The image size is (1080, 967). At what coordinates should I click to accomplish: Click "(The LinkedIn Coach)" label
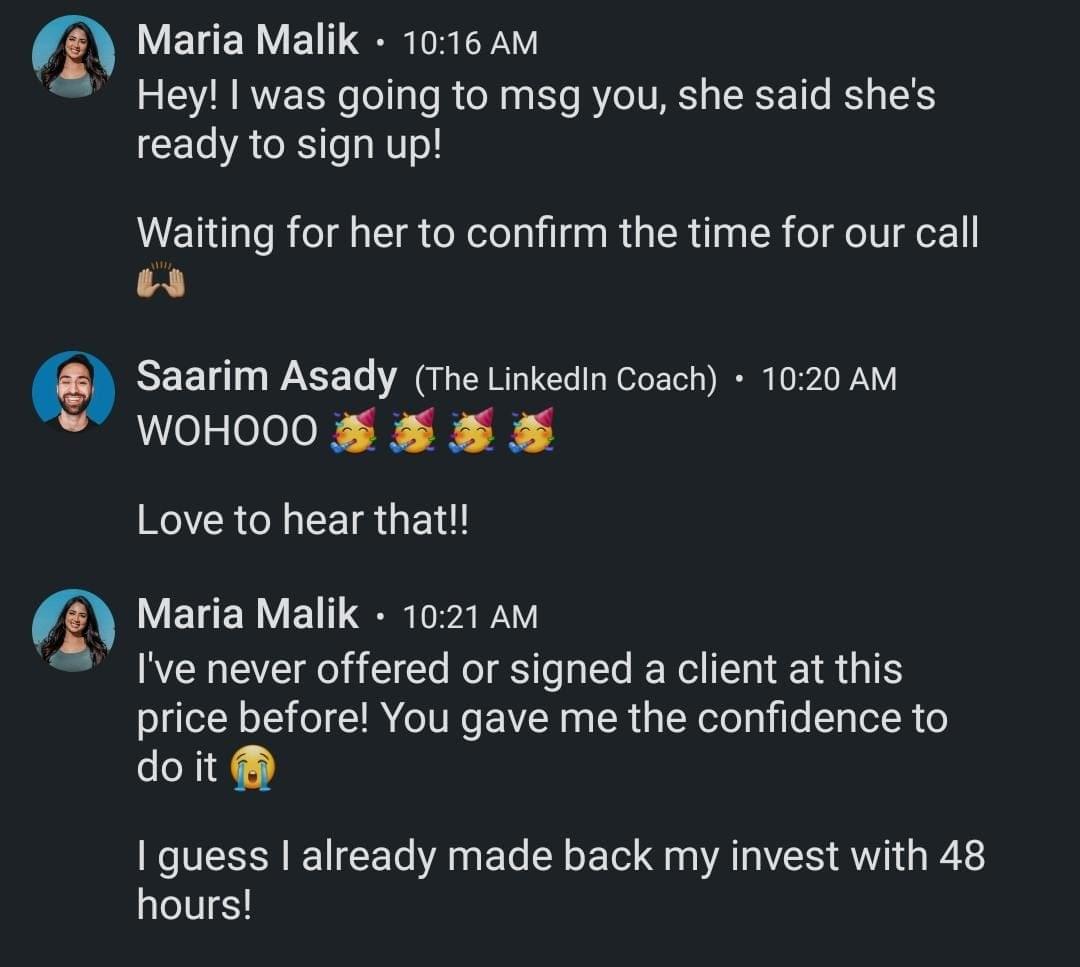coord(565,379)
